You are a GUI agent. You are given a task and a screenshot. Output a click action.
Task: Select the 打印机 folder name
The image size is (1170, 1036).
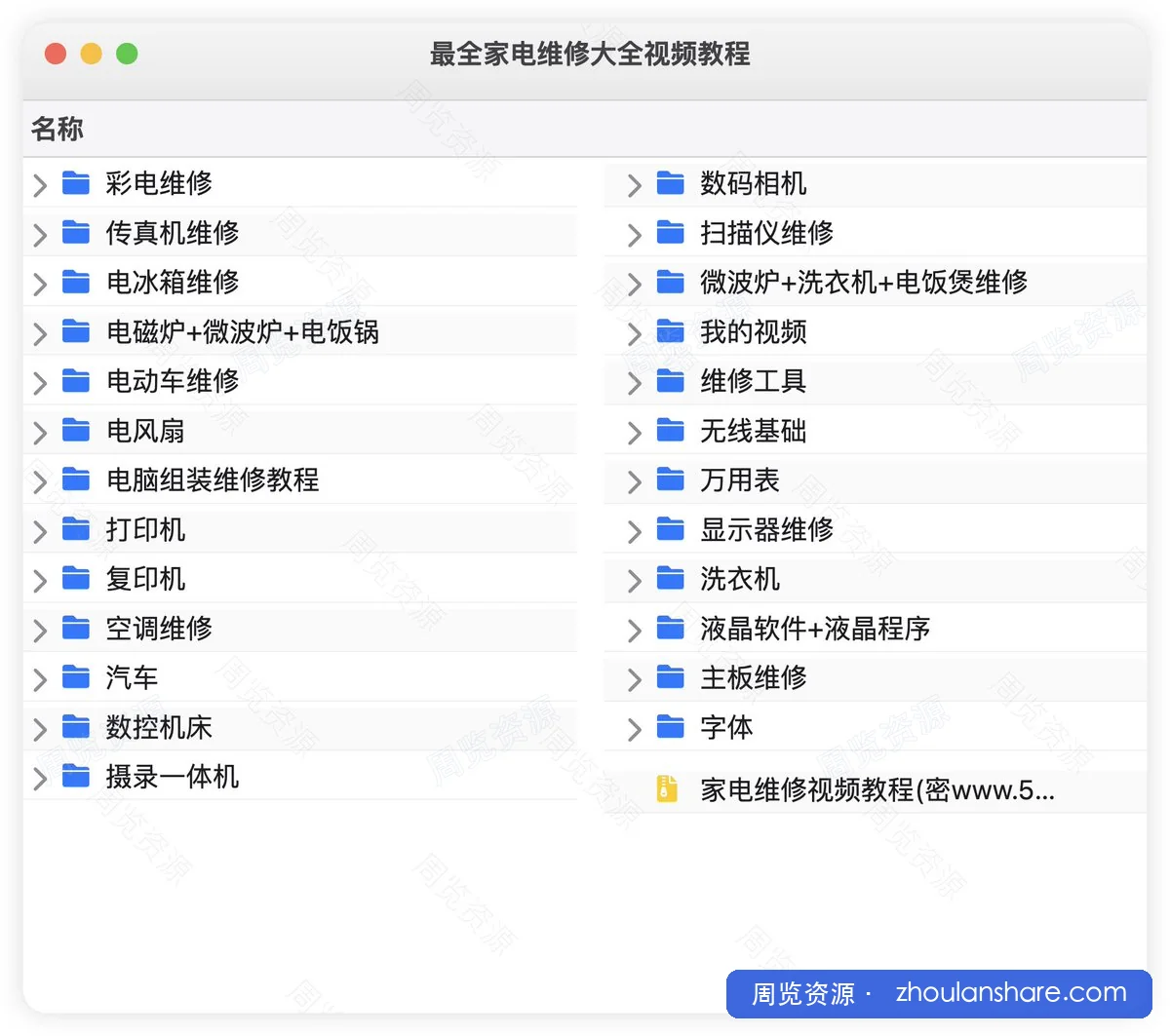coord(145,529)
